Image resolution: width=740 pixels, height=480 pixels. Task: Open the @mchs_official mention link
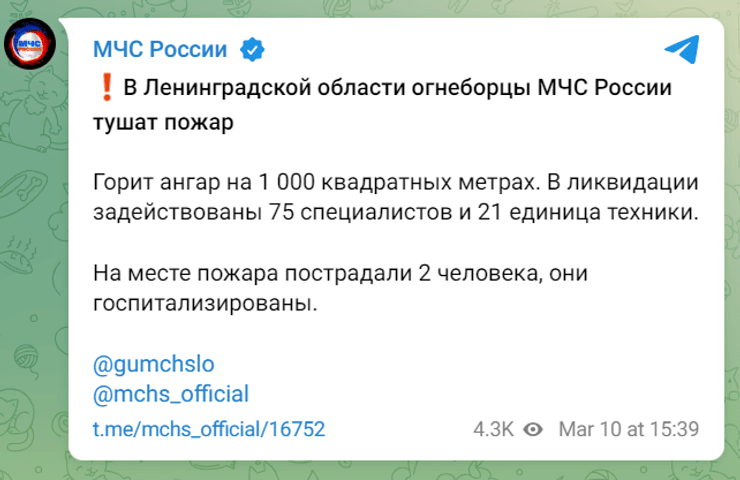click(x=170, y=393)
